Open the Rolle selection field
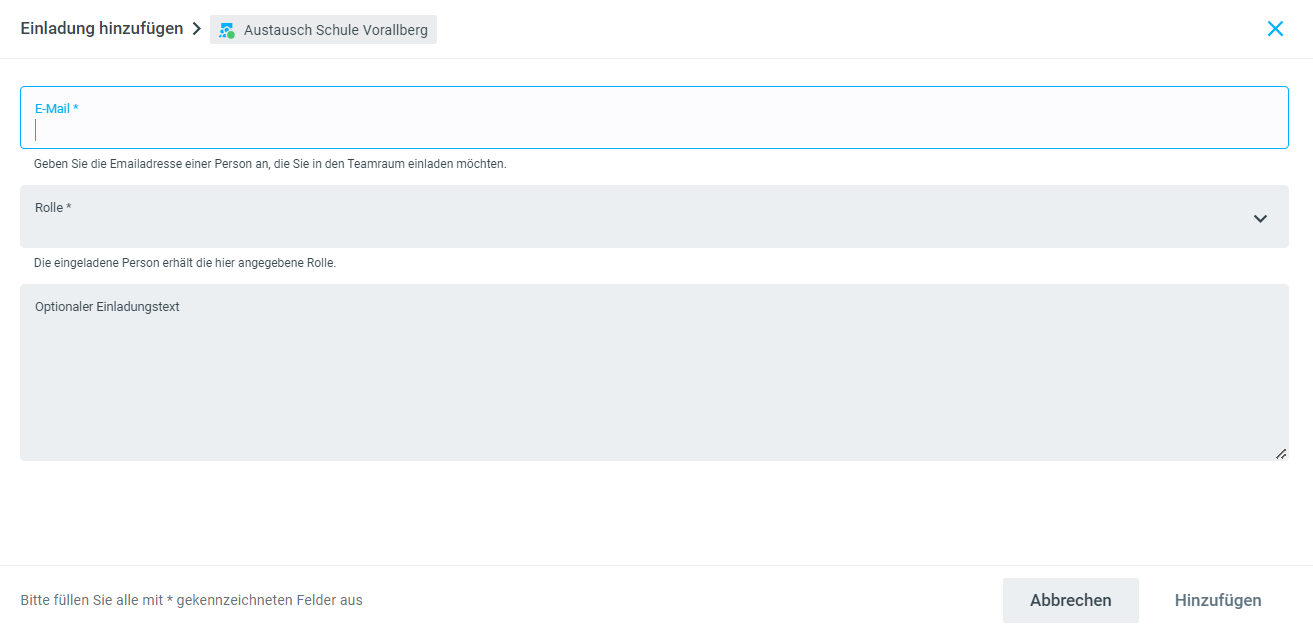This screenshot has height=632, width=1313. point(640,217)
